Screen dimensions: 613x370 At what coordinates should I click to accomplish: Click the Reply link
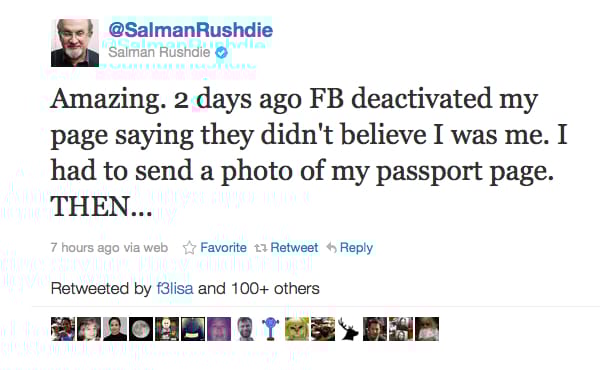tap(356, 248)
